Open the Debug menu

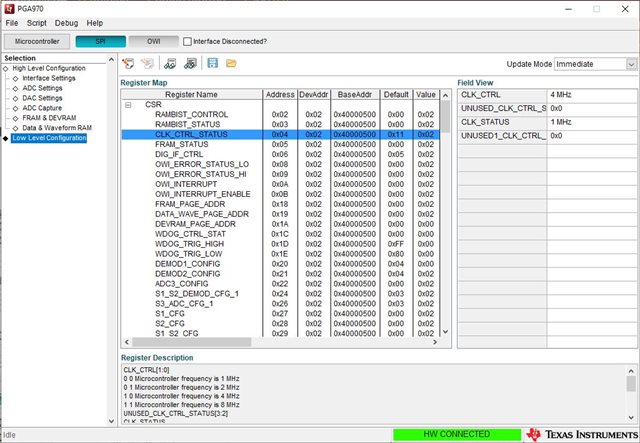(x=66, y=23)
